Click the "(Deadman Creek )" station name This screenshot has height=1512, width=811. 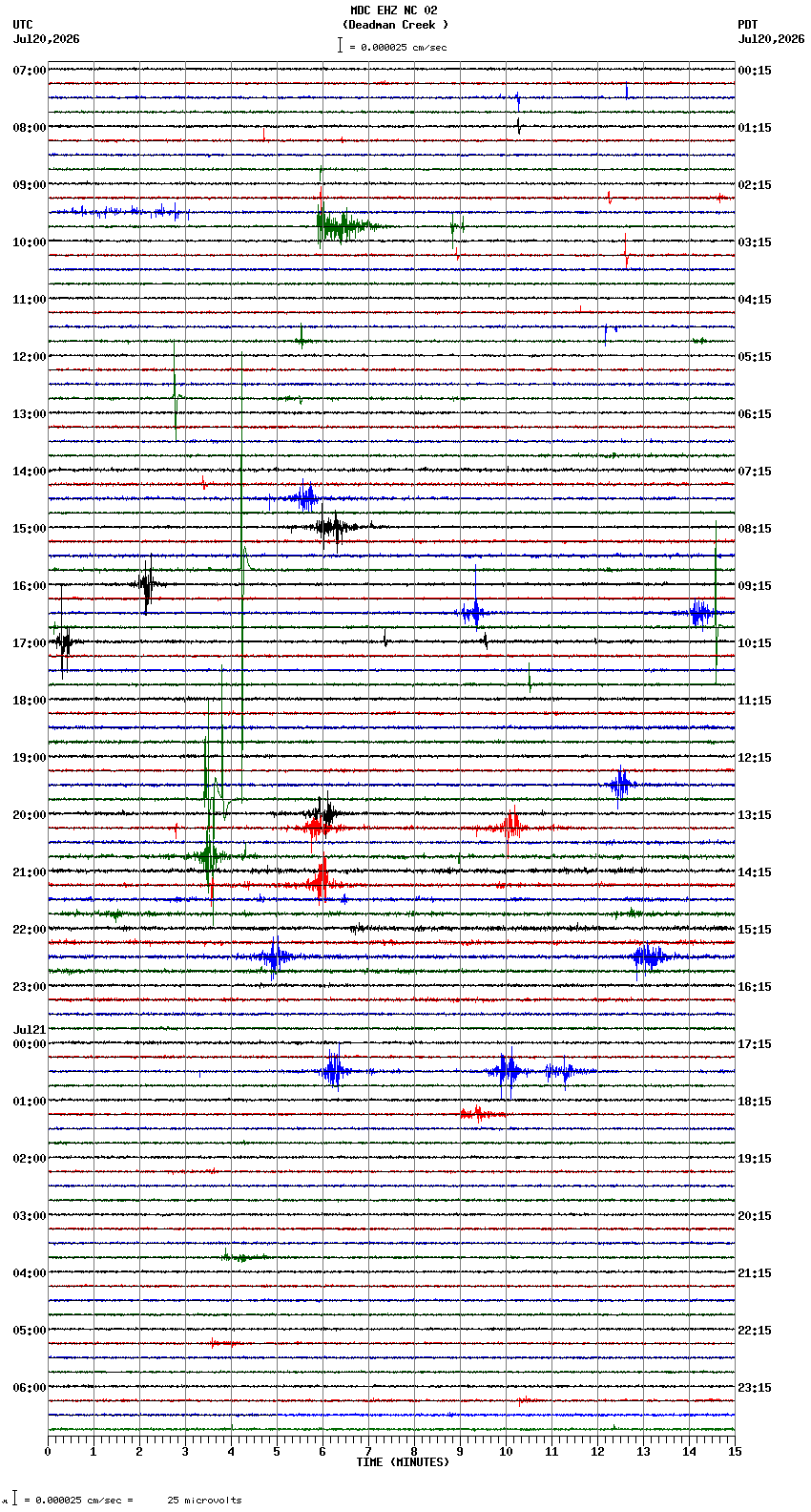395,25
